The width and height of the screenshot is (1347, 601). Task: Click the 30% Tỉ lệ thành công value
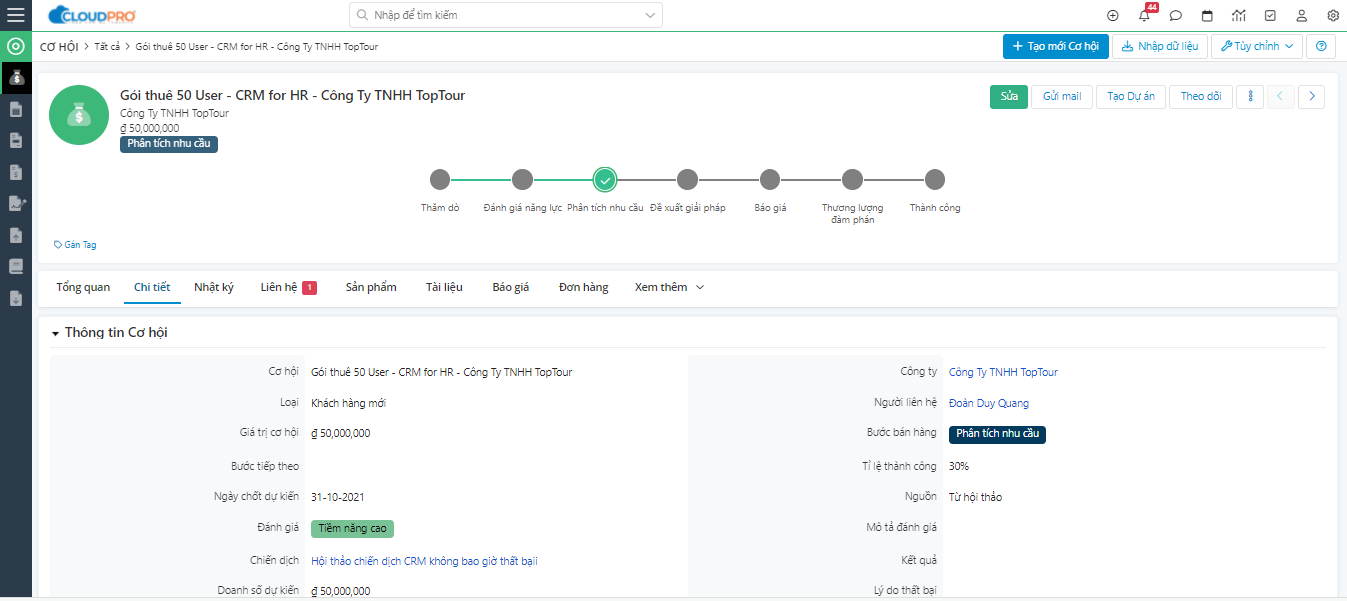click(x=959, y=466)
